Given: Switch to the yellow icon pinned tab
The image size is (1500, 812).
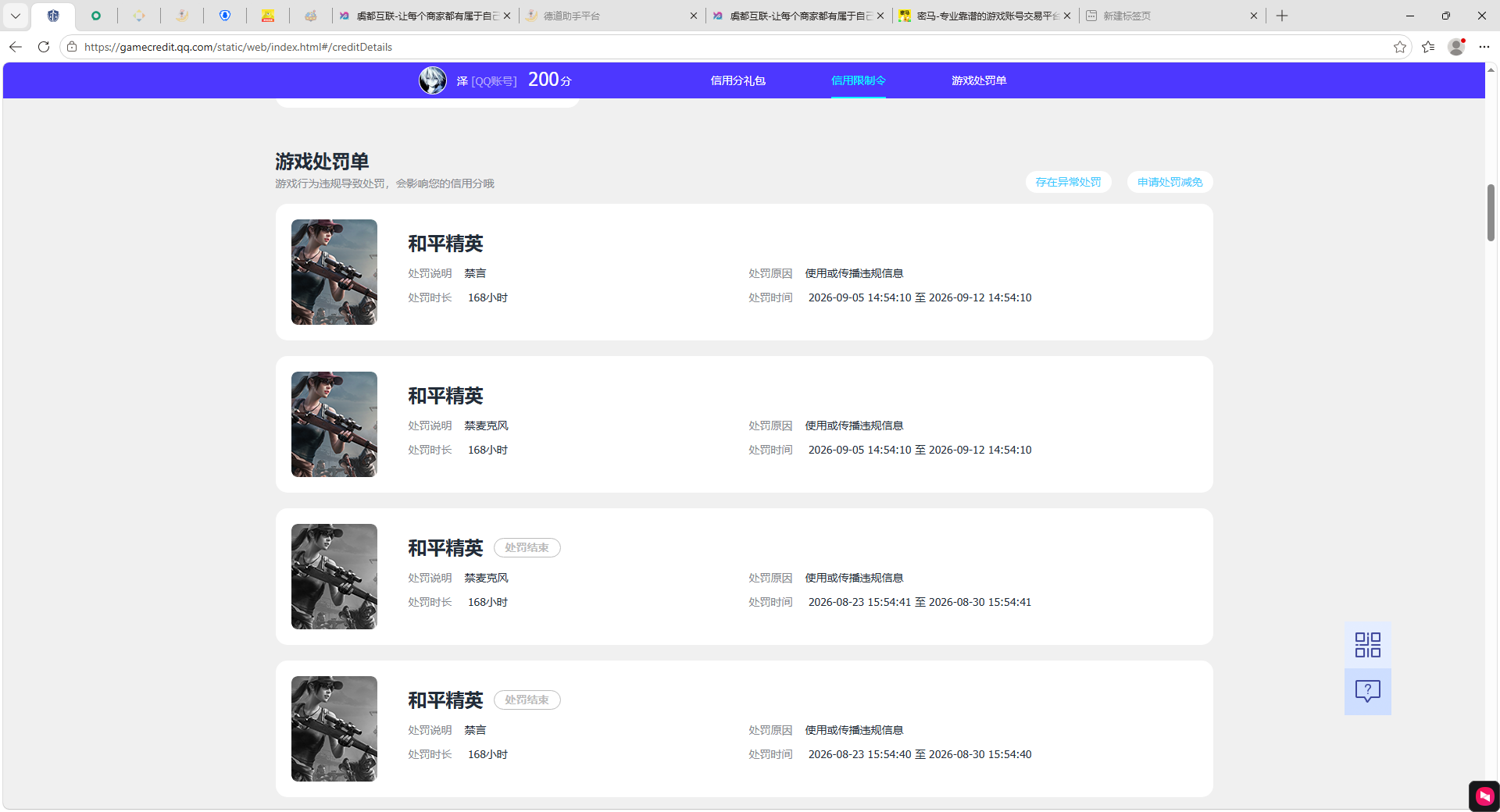Looking at the screenshot, I should click(x=268, y=16).
